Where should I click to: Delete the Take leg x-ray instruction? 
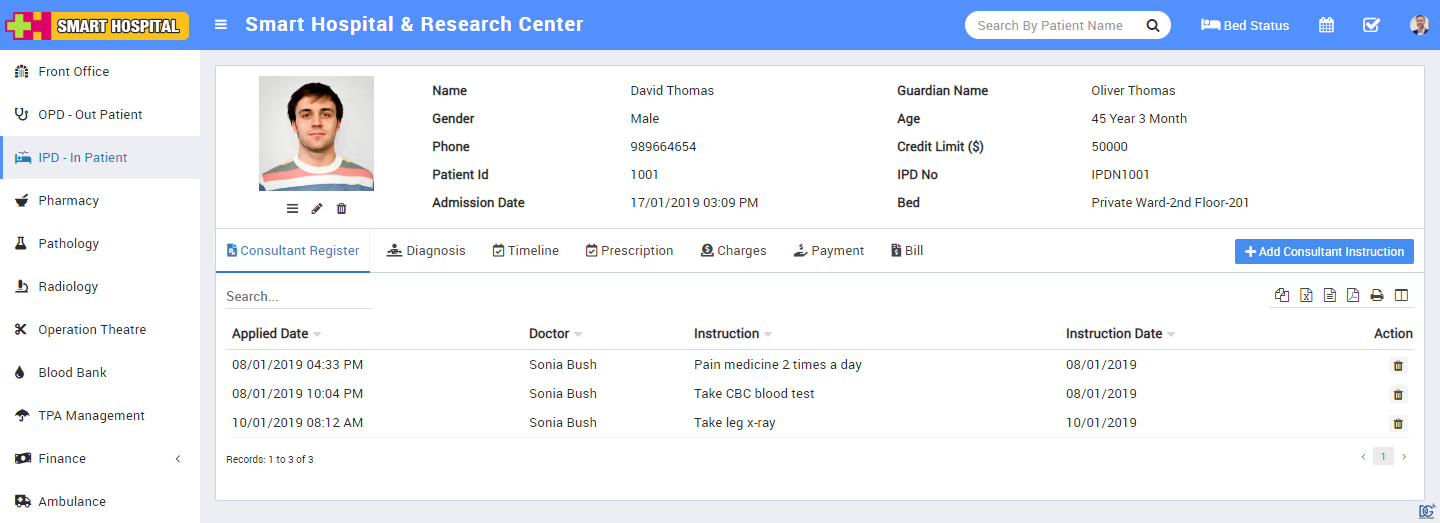(x=1398, y=424)
